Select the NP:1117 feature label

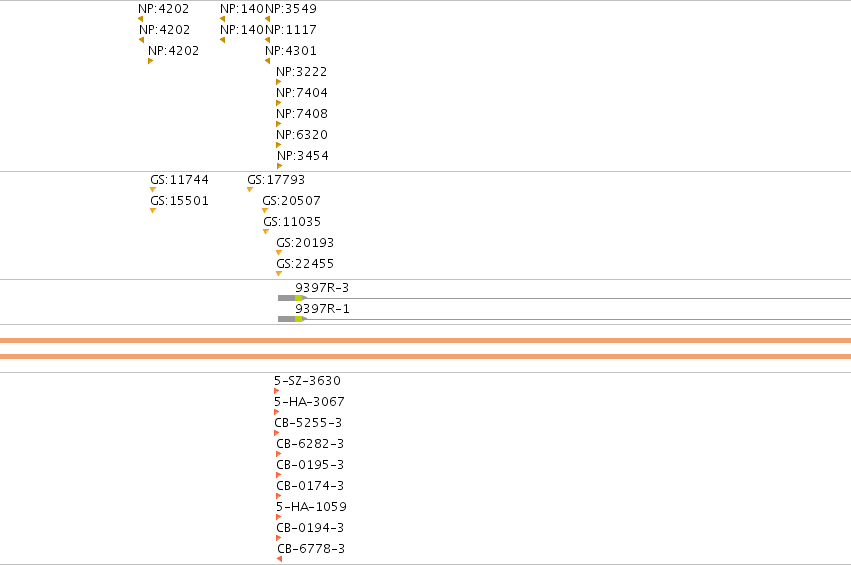[291, 30]
